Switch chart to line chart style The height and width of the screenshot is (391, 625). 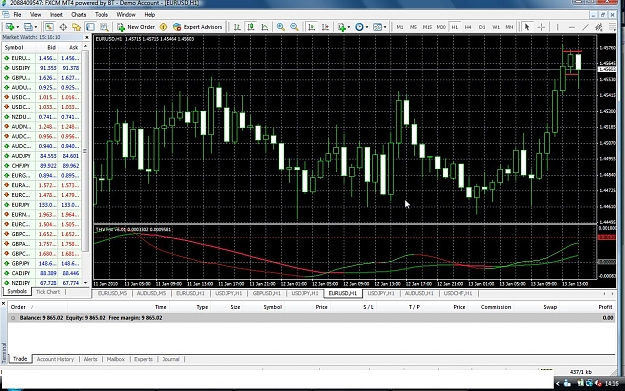pos(265,27)
